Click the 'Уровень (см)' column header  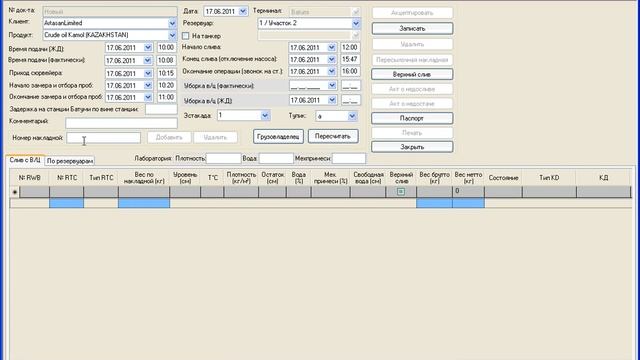pyautogui.click(x=185, y=178)
